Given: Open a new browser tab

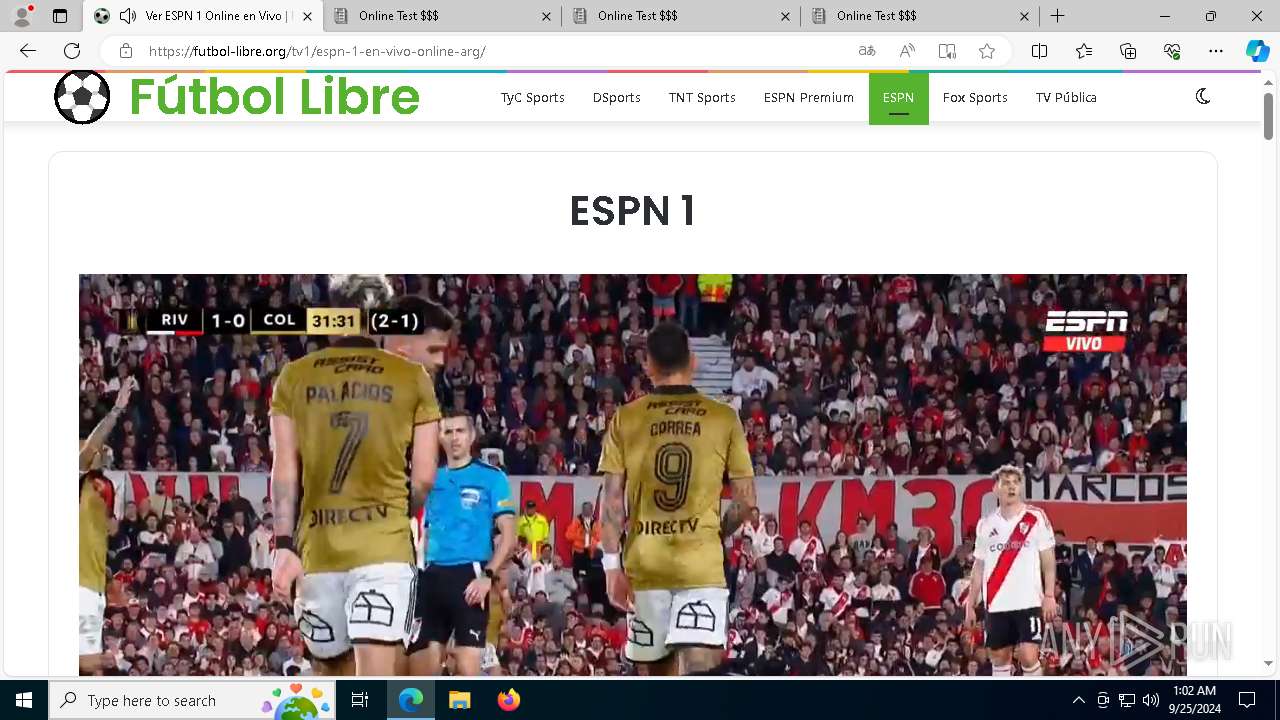Looking at the screenshot, I should [1057, 16].
